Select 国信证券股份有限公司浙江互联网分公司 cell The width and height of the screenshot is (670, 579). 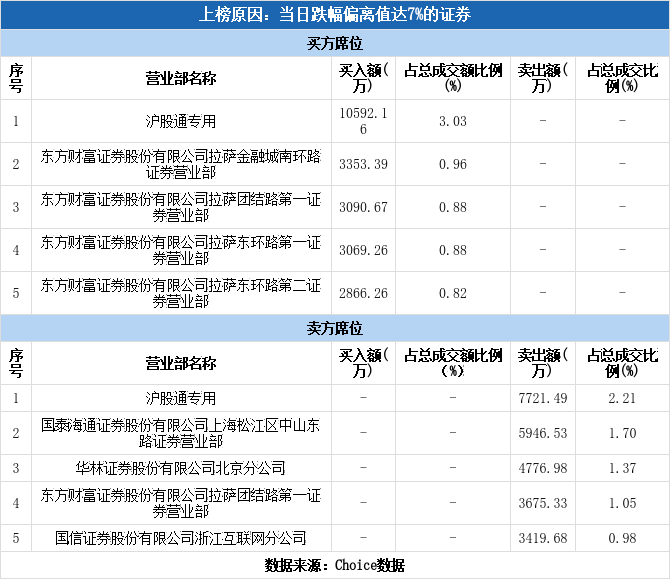(x=180, y=538)
